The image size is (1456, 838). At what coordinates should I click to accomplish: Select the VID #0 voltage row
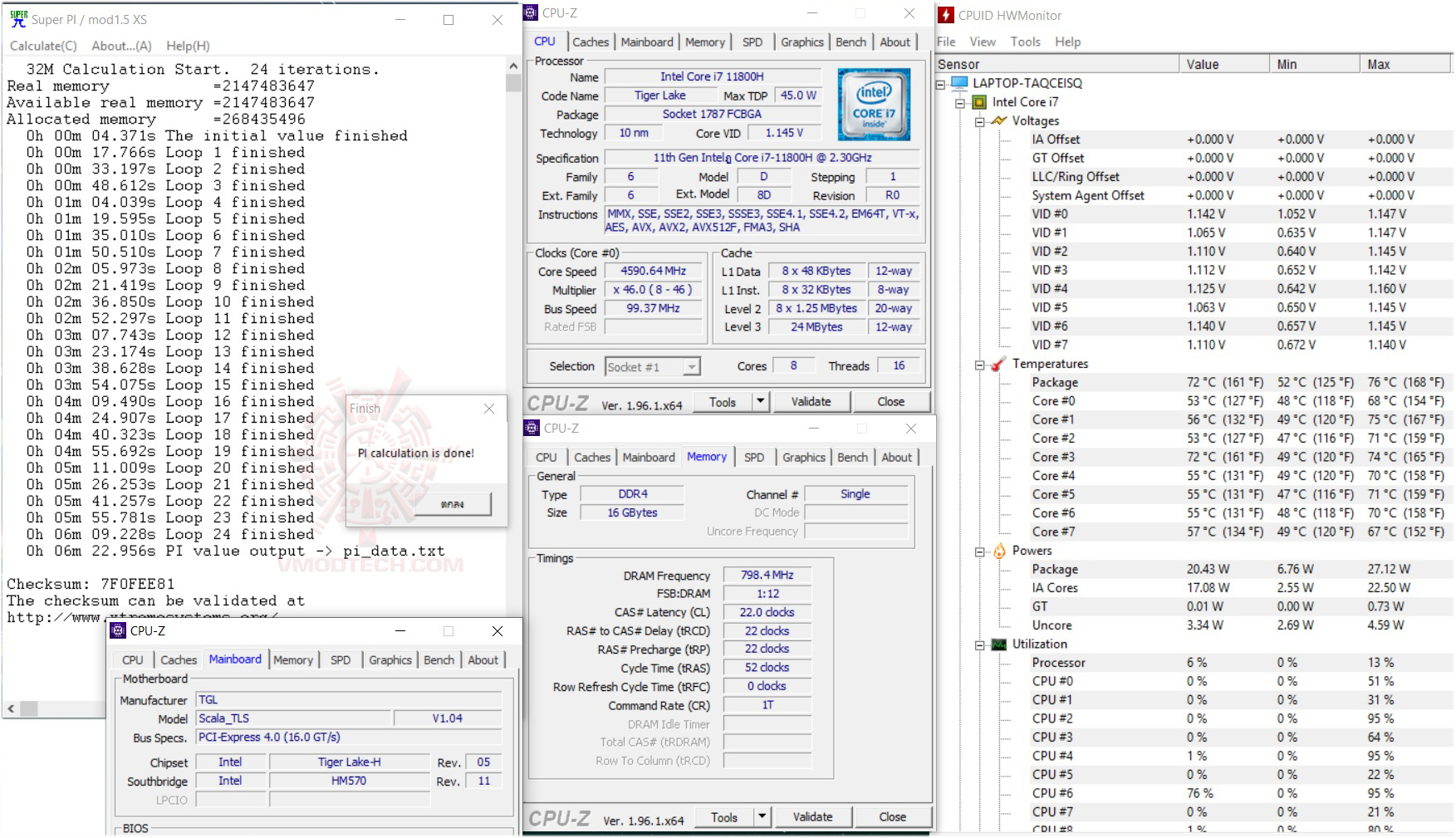[1241, 214]
